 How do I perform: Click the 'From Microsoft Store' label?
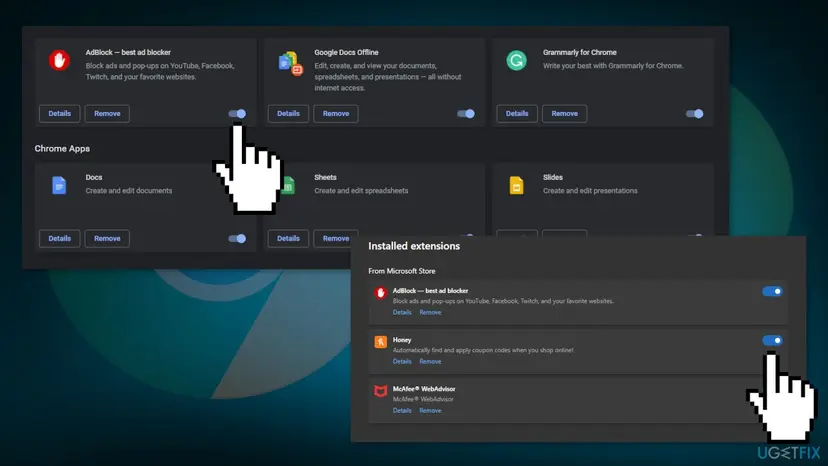pos(402,271)
